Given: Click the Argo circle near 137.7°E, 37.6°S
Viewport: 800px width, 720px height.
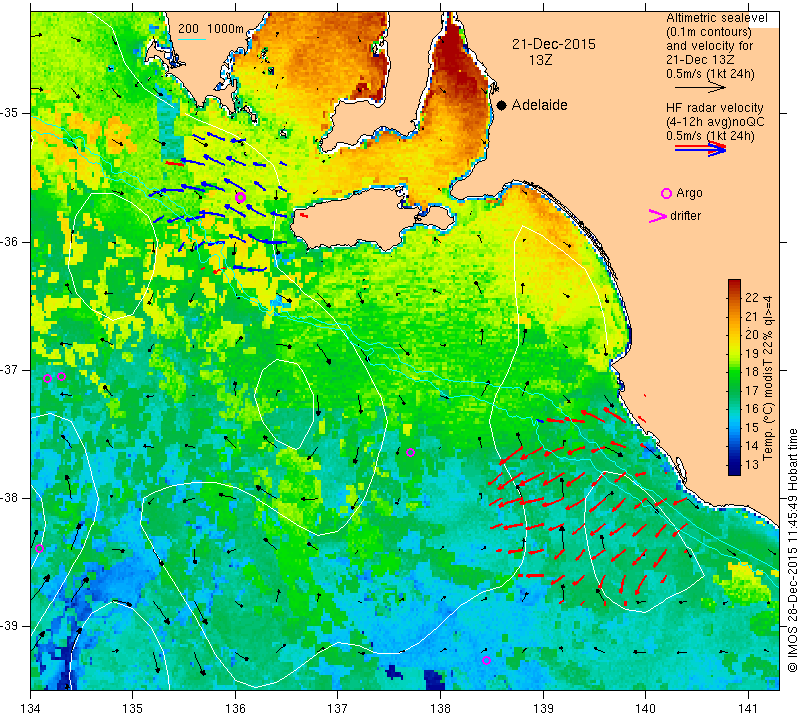Looking at the screenshot, I should tap(410, 453).
